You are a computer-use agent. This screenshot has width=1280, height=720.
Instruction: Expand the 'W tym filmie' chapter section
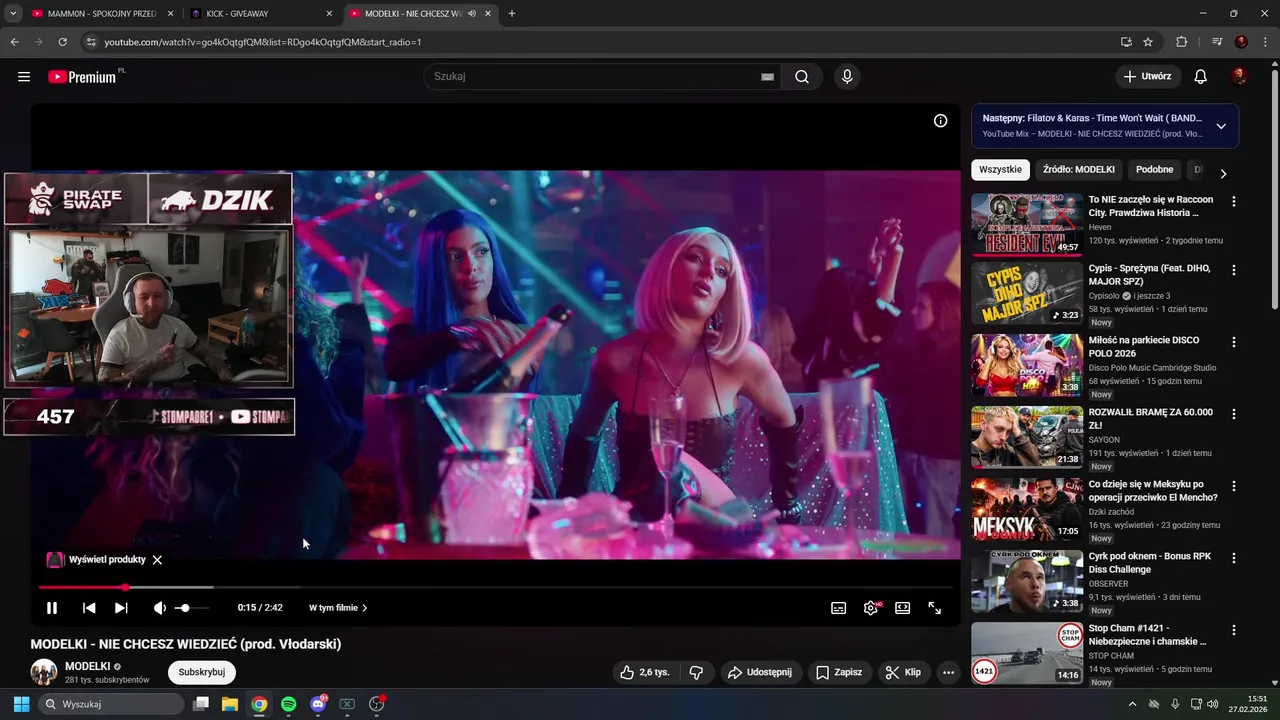pyautogui.click(x=338, y=608)
